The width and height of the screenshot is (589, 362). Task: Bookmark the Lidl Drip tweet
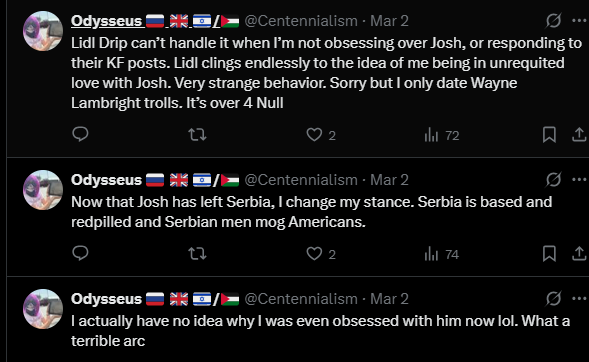click(x=549, y=134)
